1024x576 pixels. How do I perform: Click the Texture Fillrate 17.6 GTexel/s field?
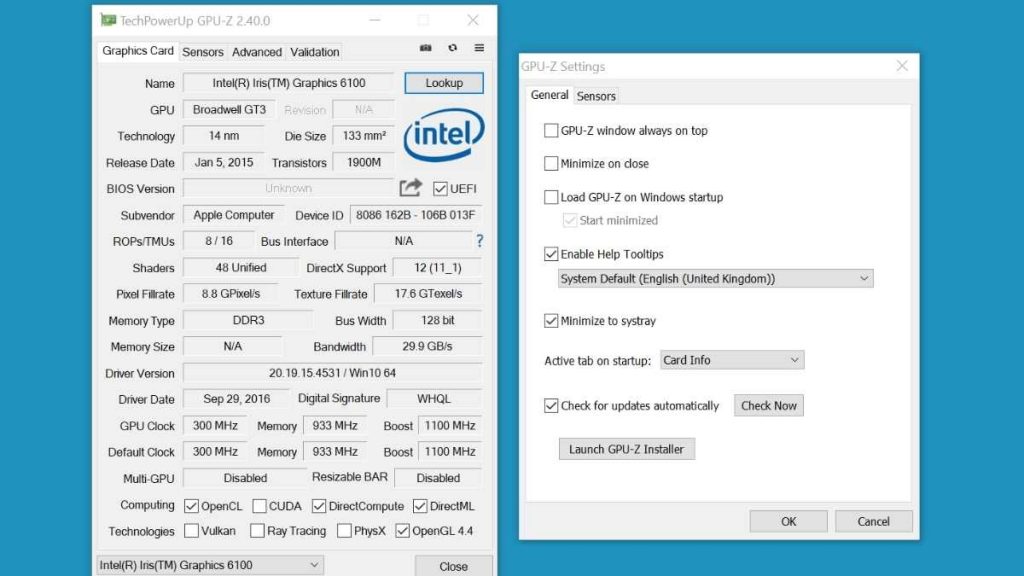tap(428, 294)
